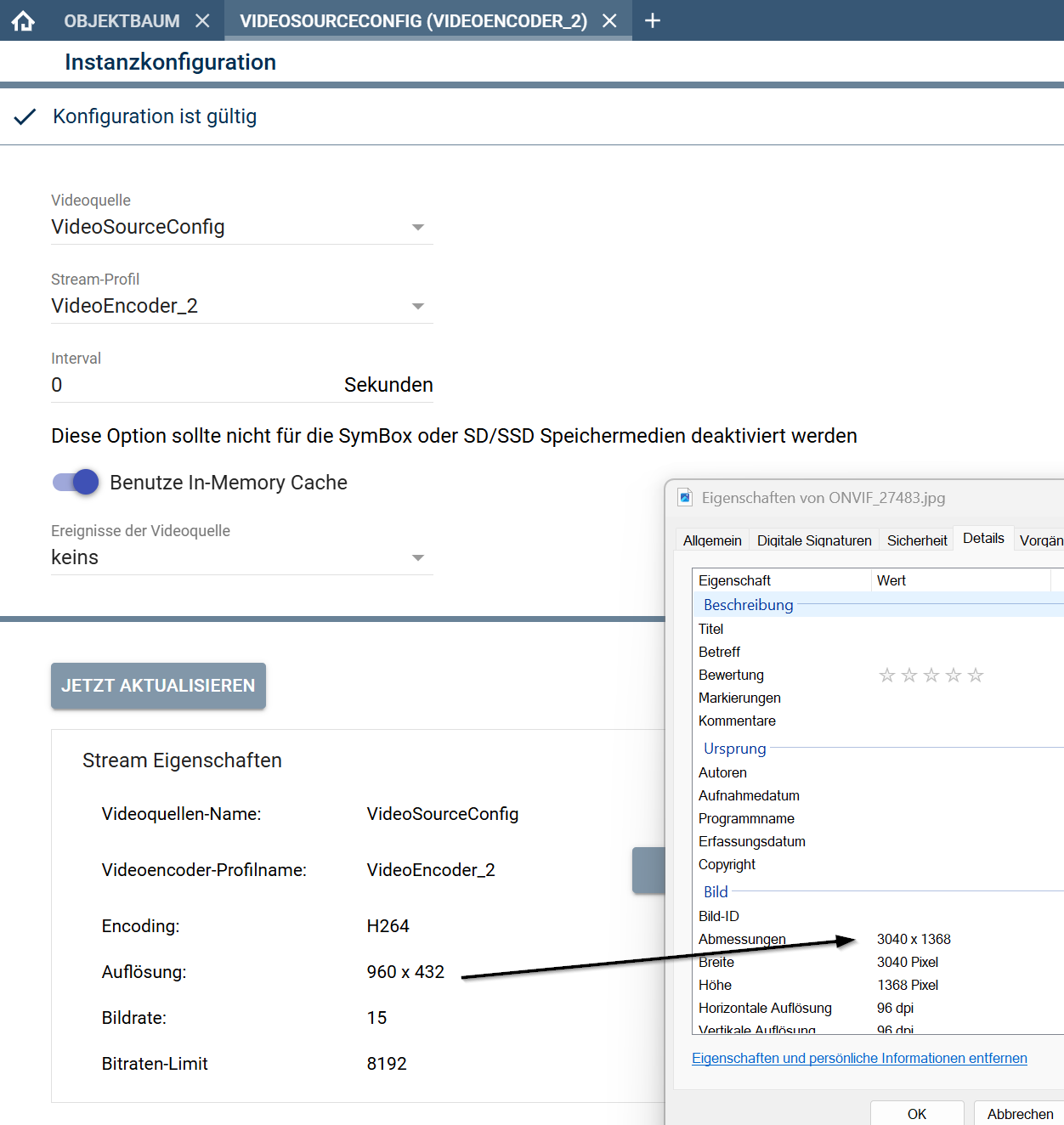Click Eigenschaften und persönliche Informationen entfernen link
This screenshot has width=1064, height=1125.
[859, 1058]
